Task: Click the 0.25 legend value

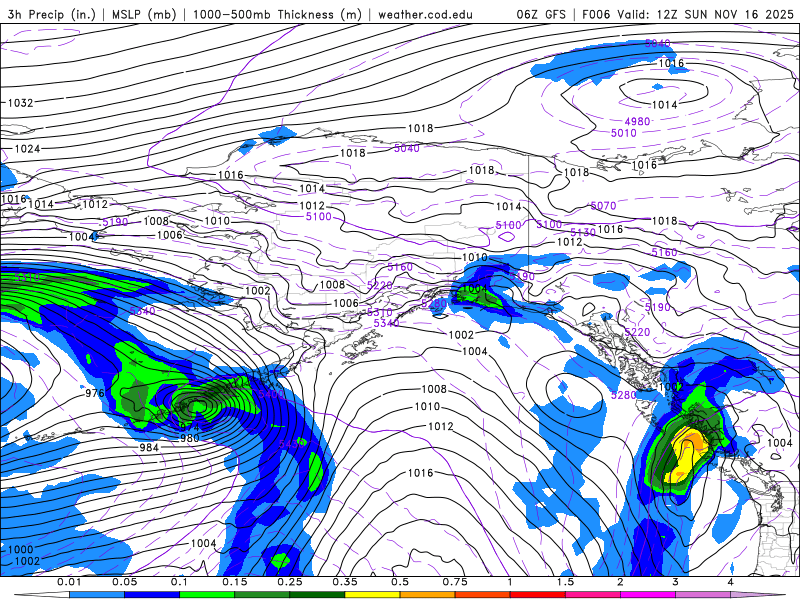Action: (290, 582)
